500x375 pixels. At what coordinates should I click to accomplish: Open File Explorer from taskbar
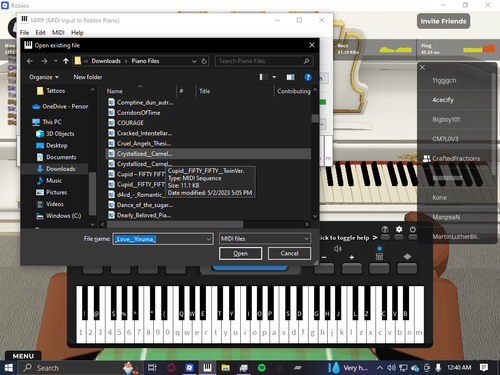(226, 368)
